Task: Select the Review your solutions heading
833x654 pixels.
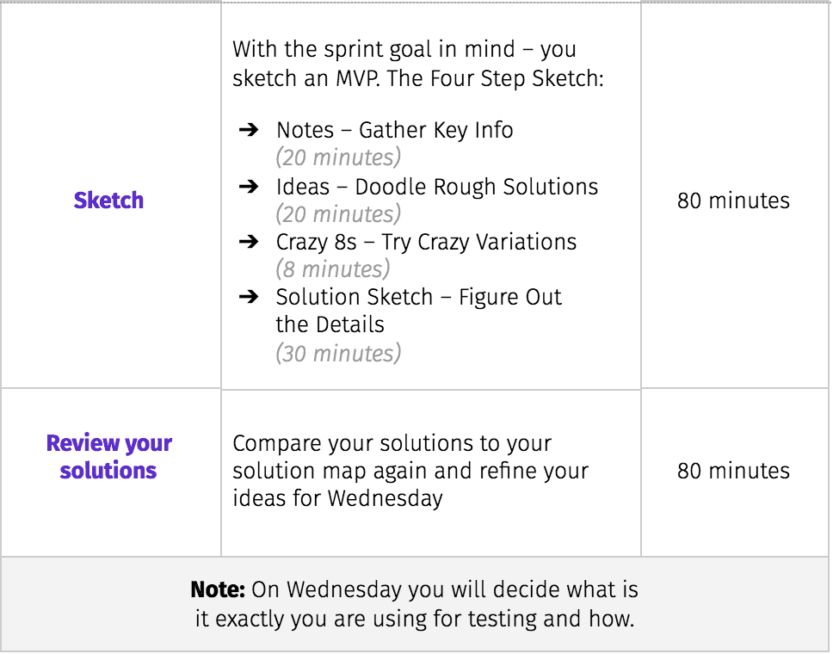Action: point(109,456)
